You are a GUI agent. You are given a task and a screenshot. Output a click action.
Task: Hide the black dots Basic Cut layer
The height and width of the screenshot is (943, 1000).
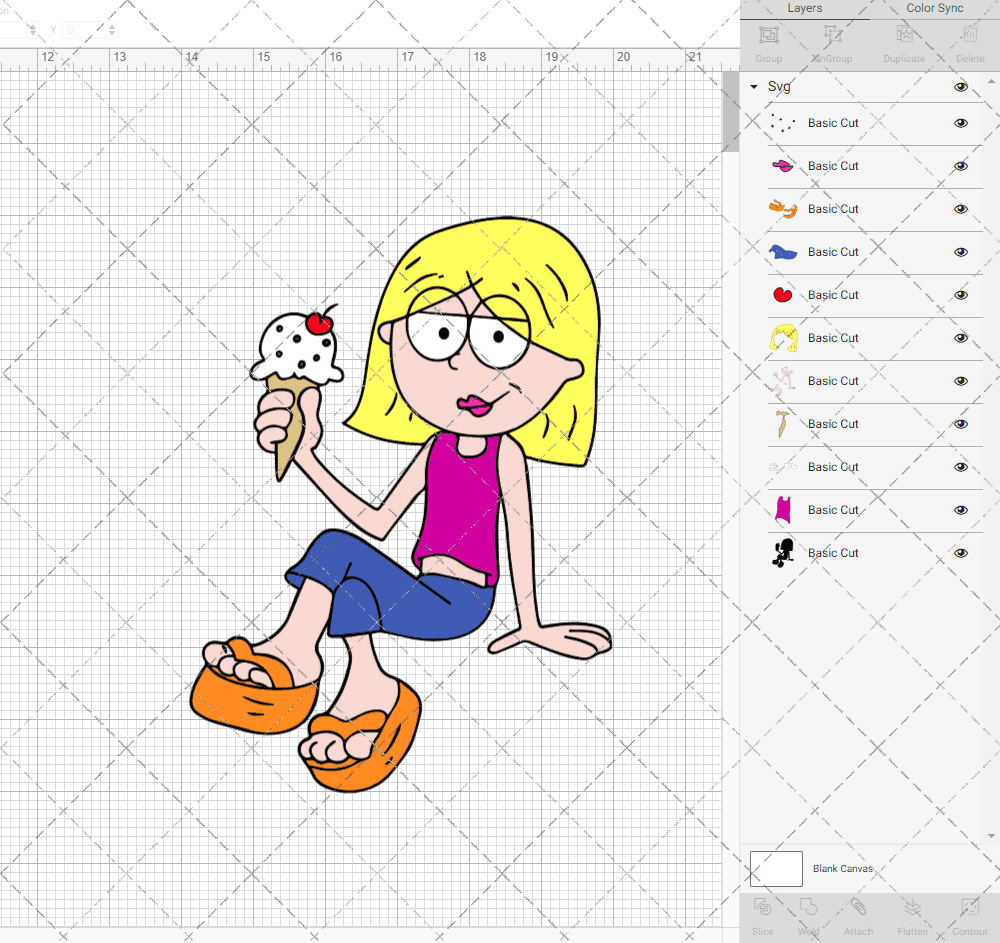960,123
